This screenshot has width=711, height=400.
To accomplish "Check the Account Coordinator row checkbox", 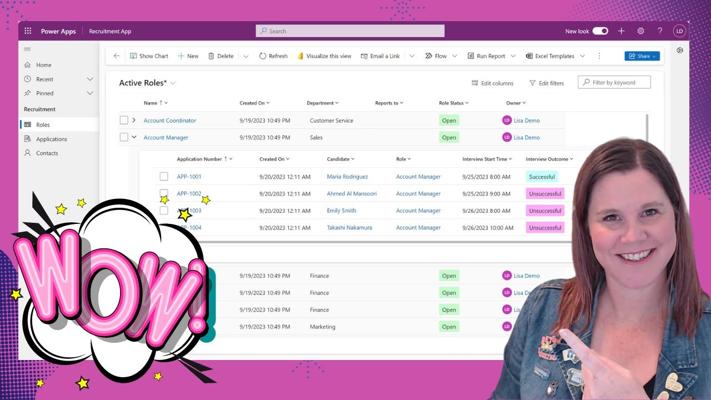I will (124, 120).
